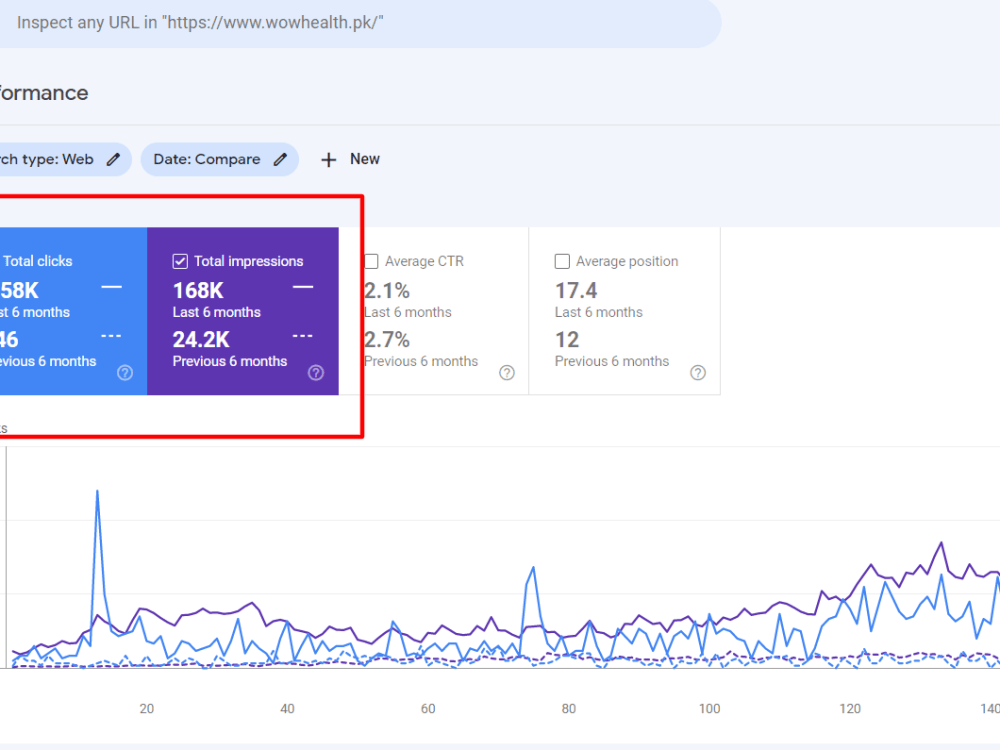This screenshot has height=750, width=1000.
Task: Edit the Search type: Web filter
Action: 64,159
